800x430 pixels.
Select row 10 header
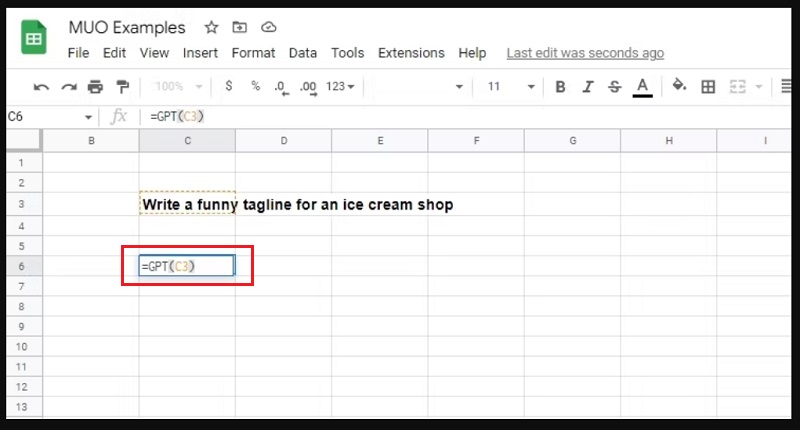pyautogui.click(x=24, y=346)
